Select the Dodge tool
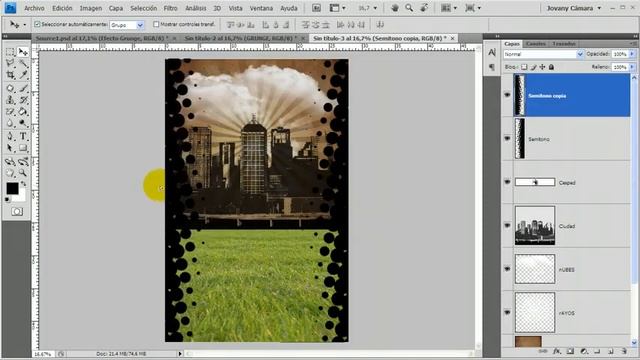 point(23,124)
